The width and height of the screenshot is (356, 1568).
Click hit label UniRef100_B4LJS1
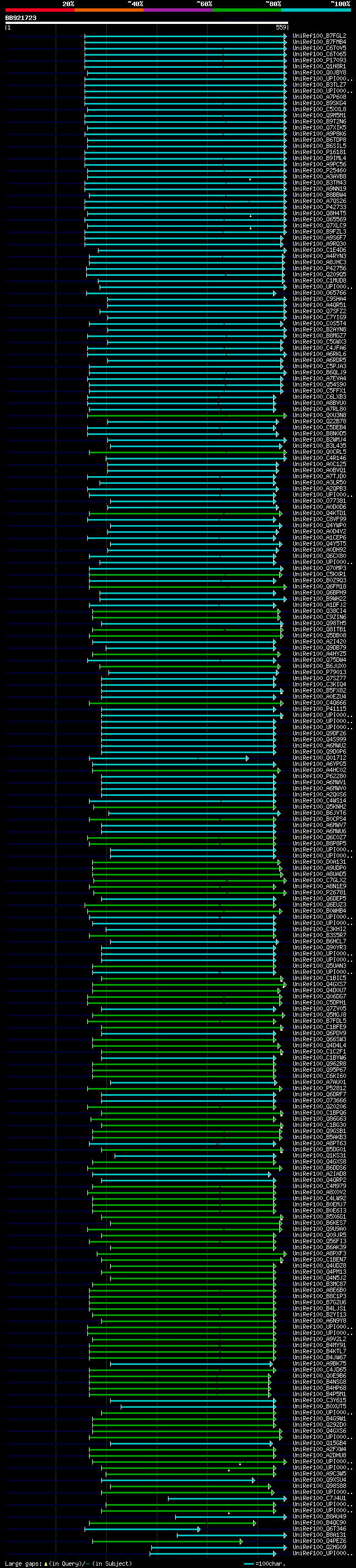(x=319, y=1308)
